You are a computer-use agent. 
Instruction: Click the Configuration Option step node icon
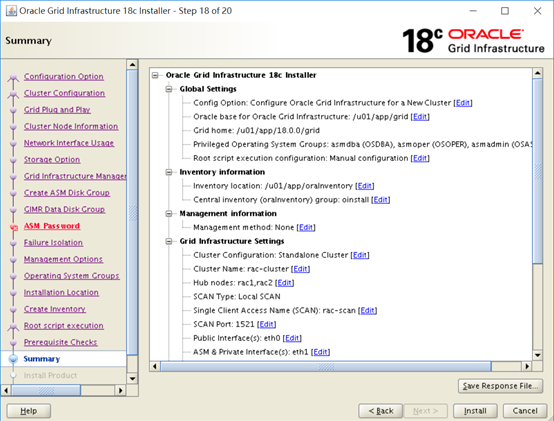click(x=13, y=77)
